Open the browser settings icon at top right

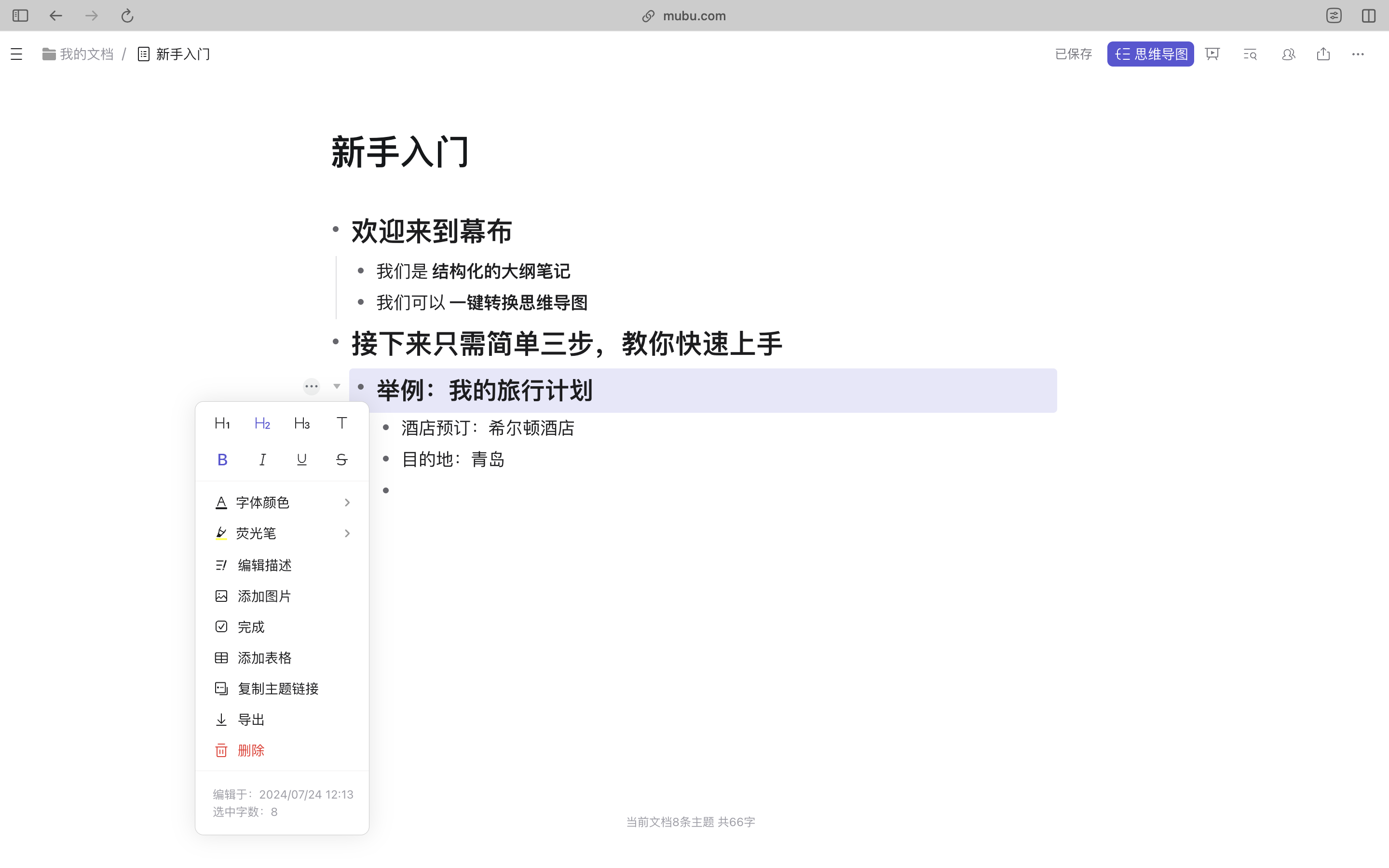tap(1334, 15)
